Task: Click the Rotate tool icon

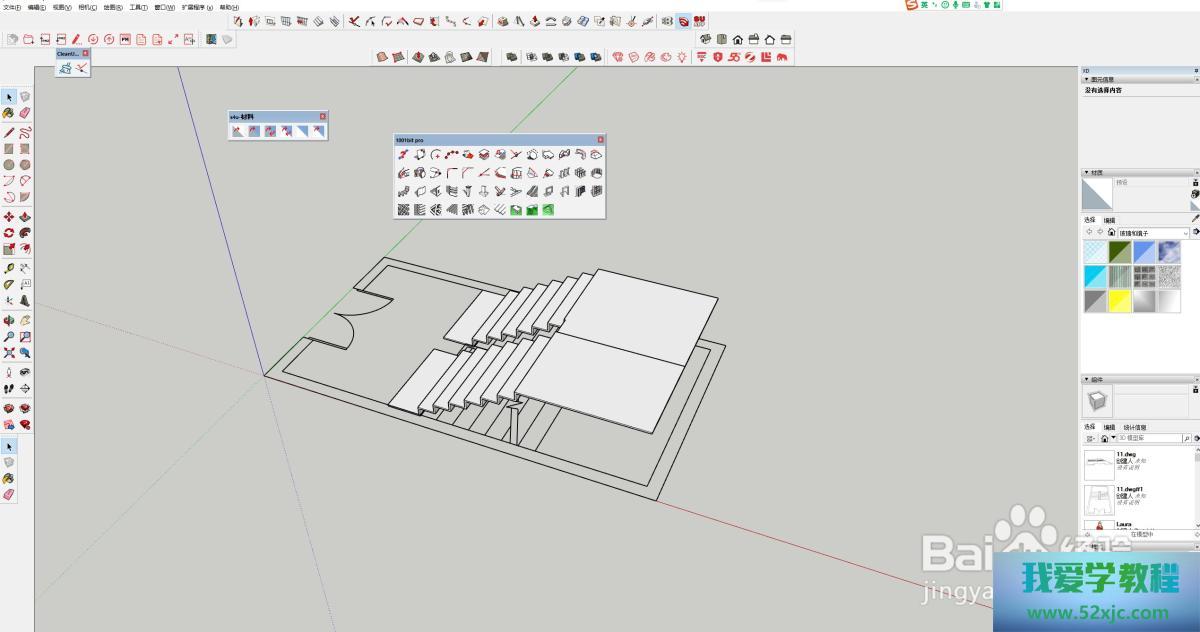Action: pos(9,233)
